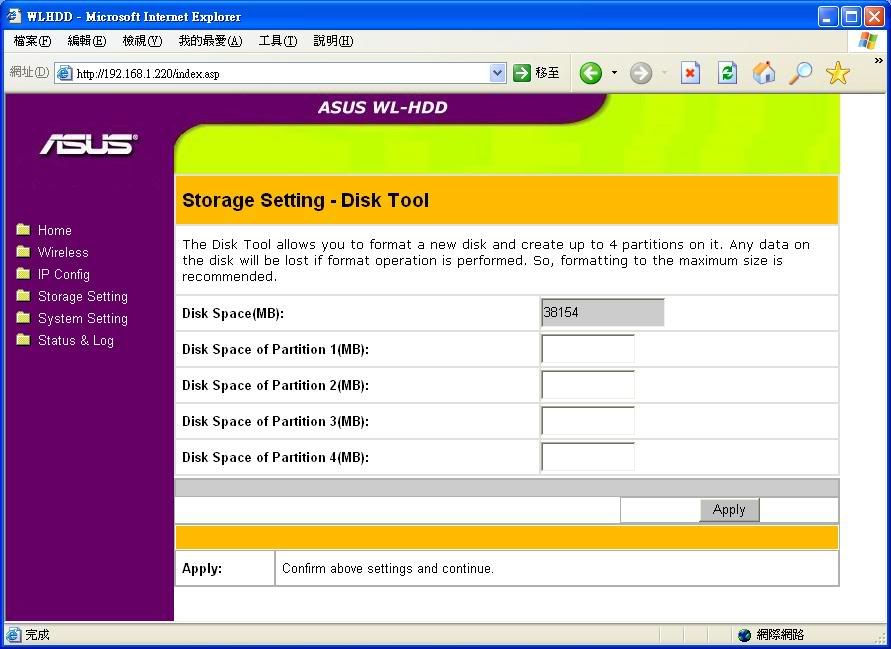The width and height of the screenshot is (891, 649).
Task: Click the IP Config folder icon
Action: coord(23,273)
